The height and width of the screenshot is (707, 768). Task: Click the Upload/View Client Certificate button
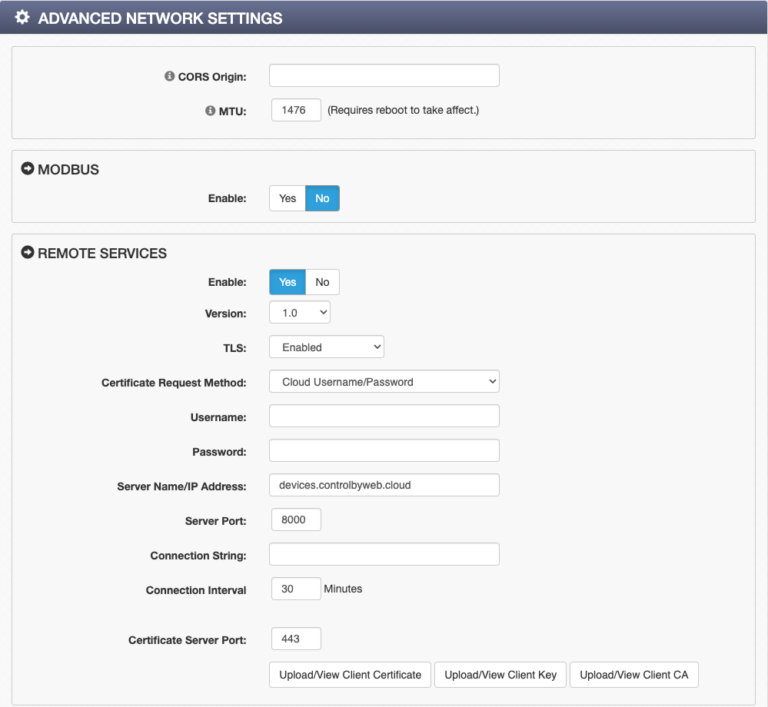click(x=350, y=675)
